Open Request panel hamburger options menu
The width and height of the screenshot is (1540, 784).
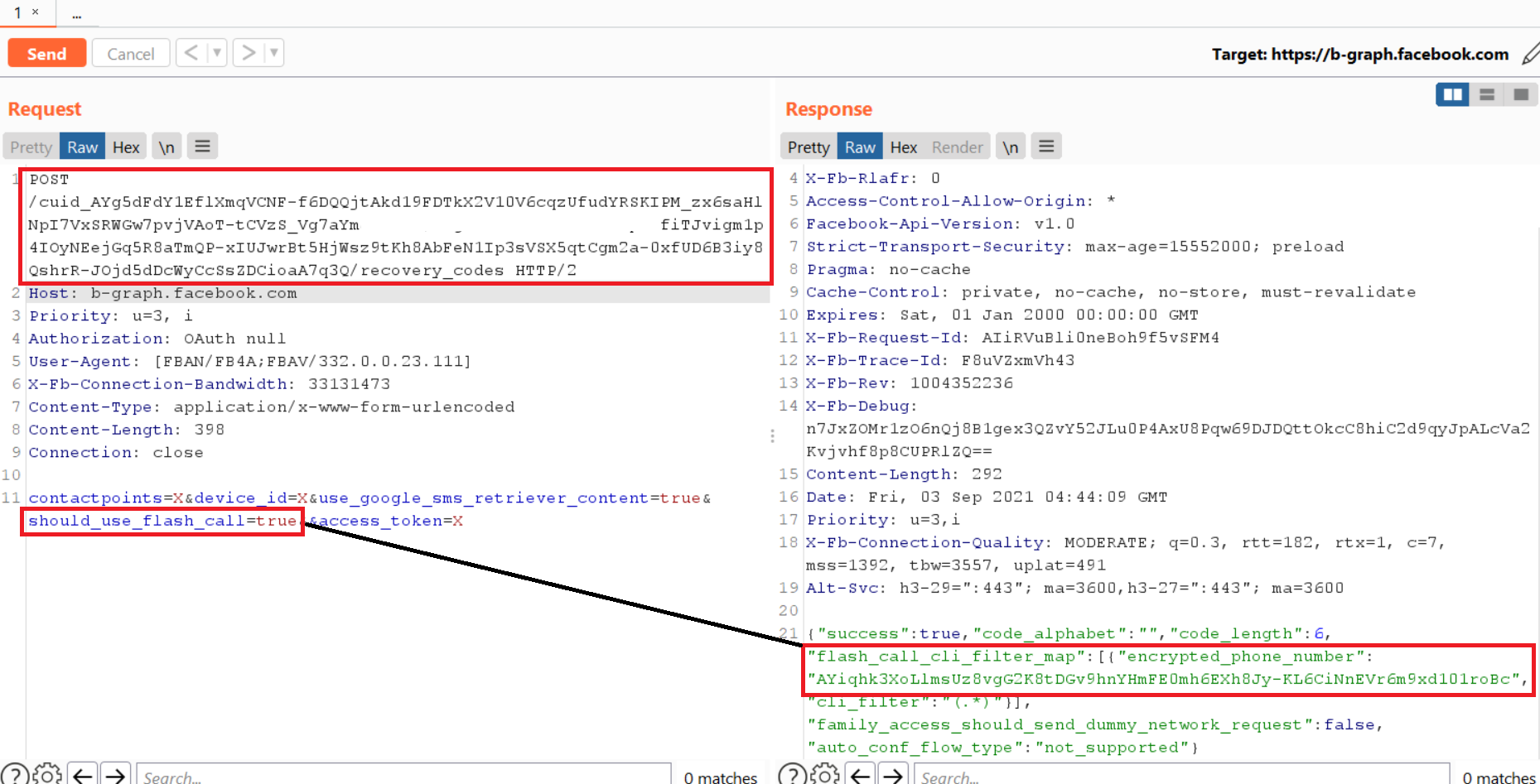[202, 147]
